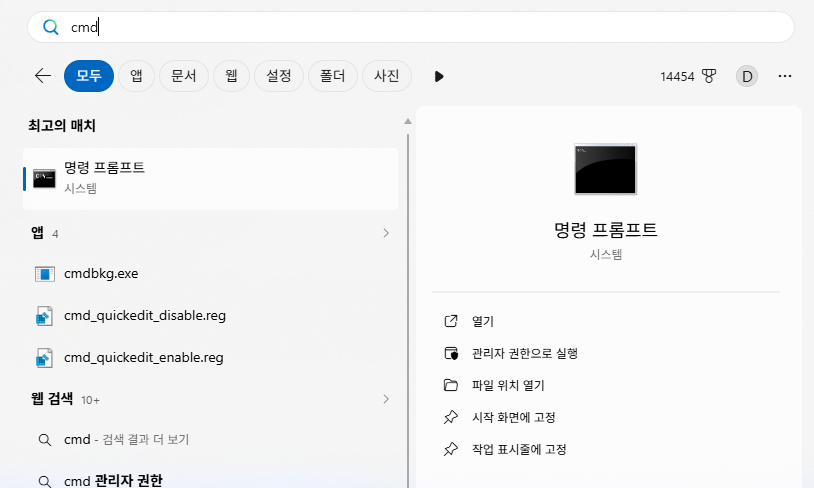The height and width of the screenshot is (488, 814).
Task: Open cmd_quickedit_disable.reg file
Action: 210,316
